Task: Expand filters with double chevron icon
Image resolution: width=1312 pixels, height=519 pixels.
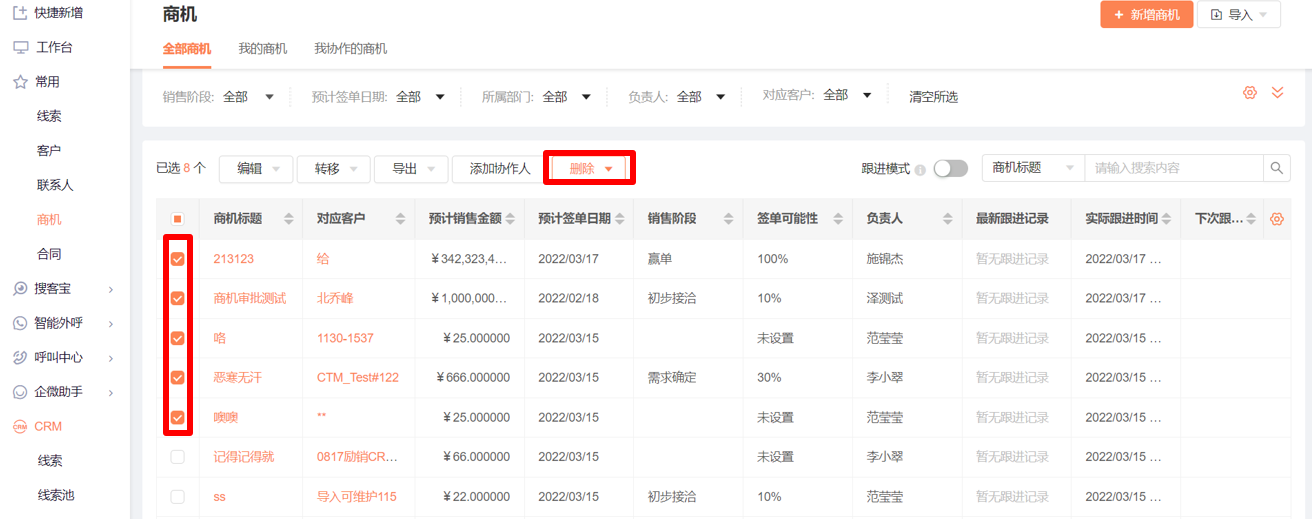Action: [x=1277, y=93]
